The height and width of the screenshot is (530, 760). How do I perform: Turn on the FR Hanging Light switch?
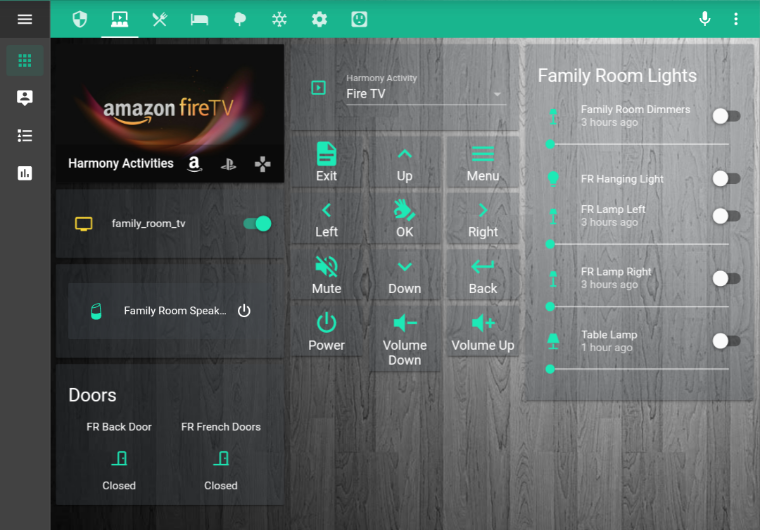pyautogui.click(x=726, y=178)
